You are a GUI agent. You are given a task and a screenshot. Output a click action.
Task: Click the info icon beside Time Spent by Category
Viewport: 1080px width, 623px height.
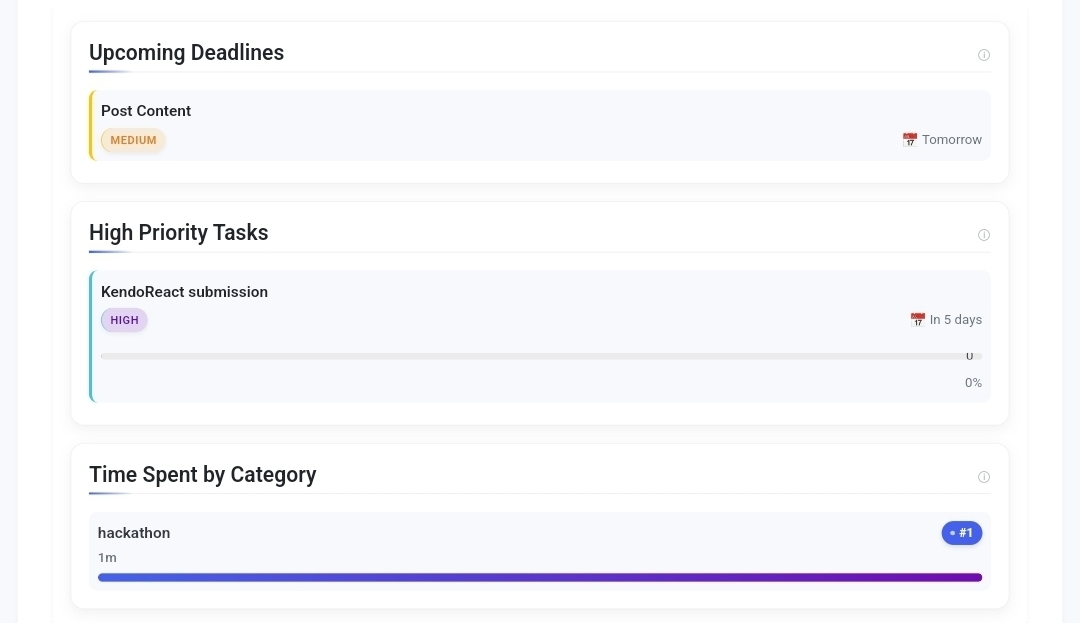[x=984, y=477]
